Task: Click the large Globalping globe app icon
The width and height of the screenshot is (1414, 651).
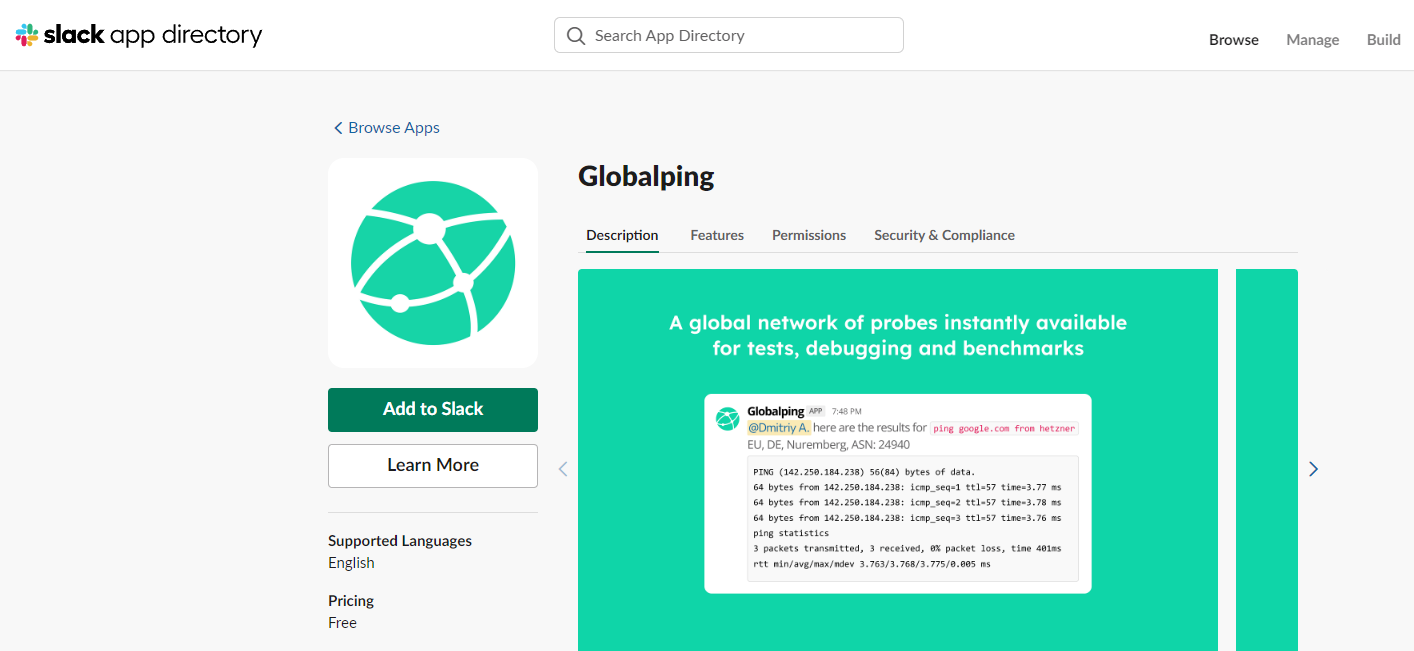Action: [x=433, y=263]
